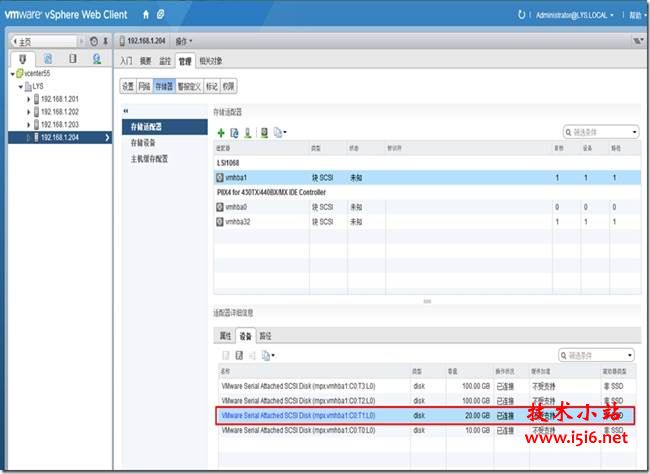The width and height of the screenshot is (650, 474).
Task: Click the pin icon in navigator header
Action: [x=105, y=41]
